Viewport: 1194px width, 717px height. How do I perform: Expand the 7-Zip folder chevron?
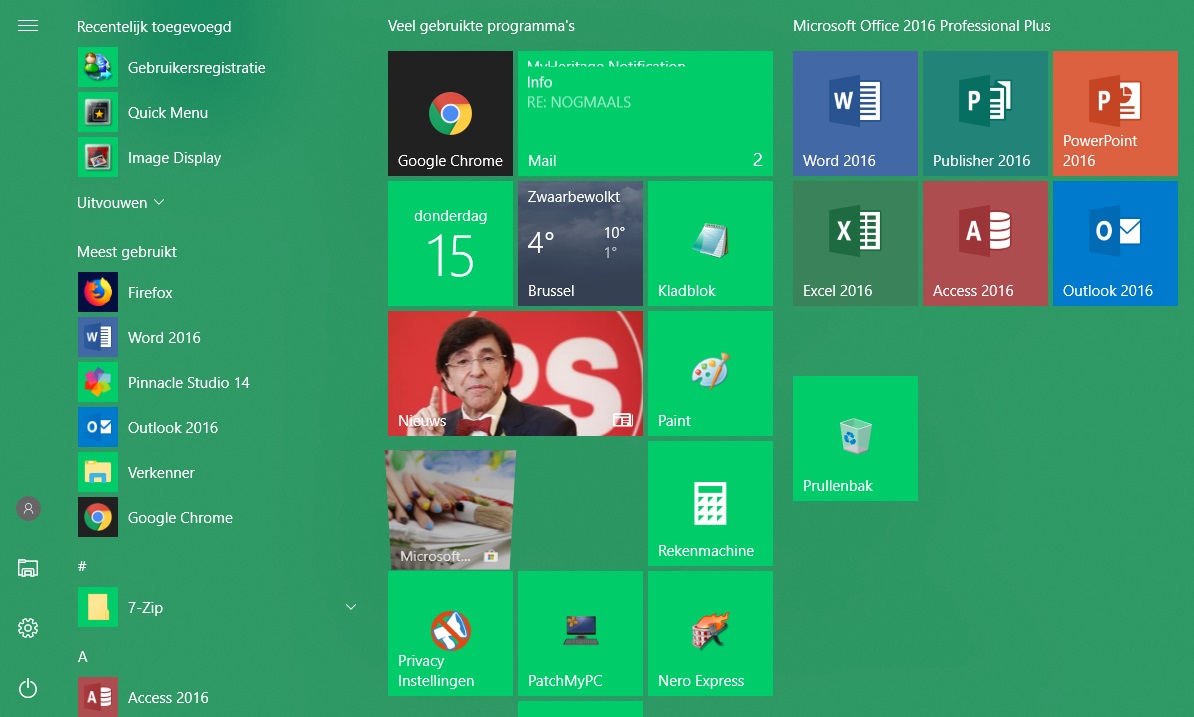(x=351, y=607)
